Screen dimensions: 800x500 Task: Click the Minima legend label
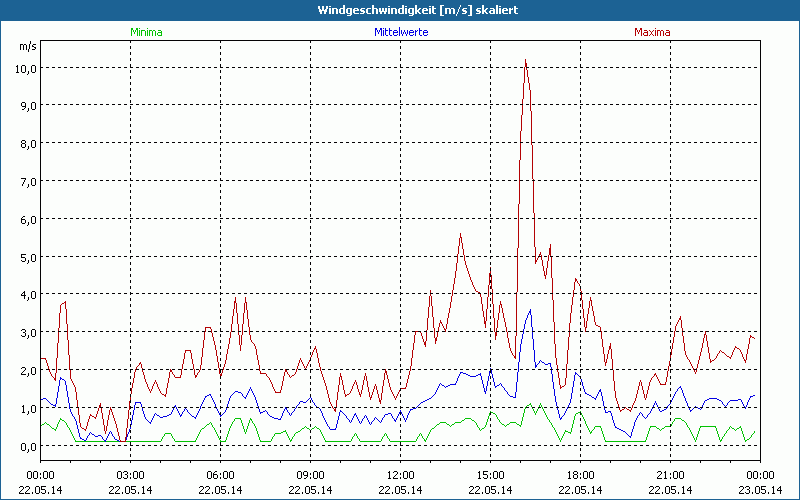145,32
